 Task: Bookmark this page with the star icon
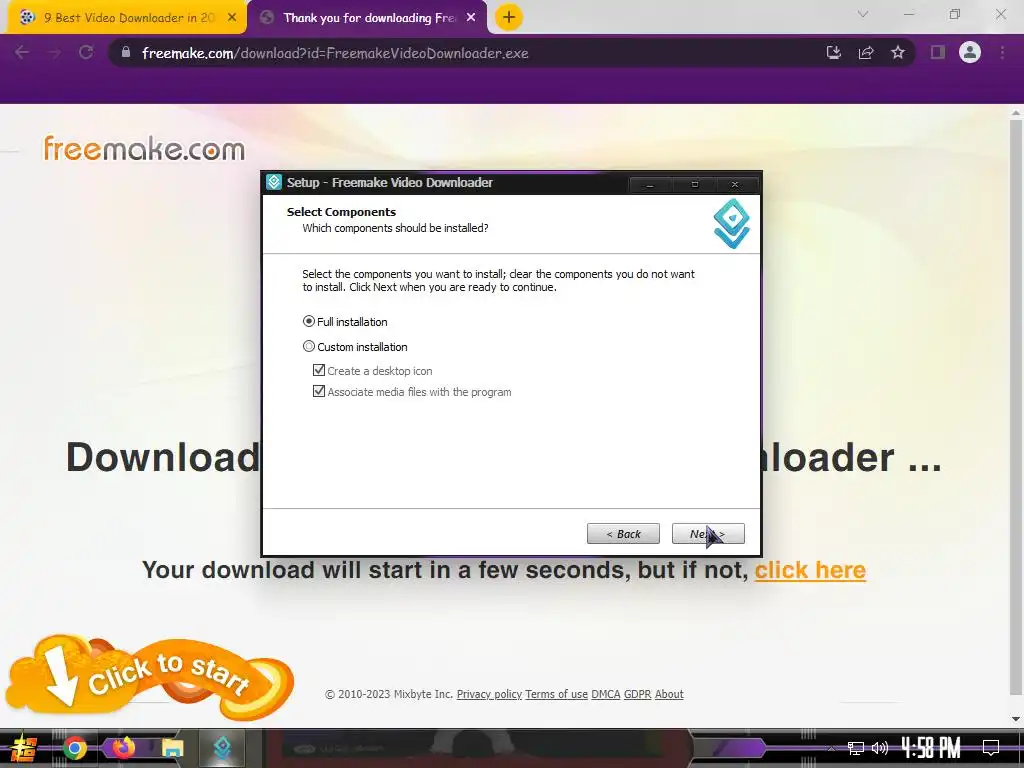tap(898, 52)
